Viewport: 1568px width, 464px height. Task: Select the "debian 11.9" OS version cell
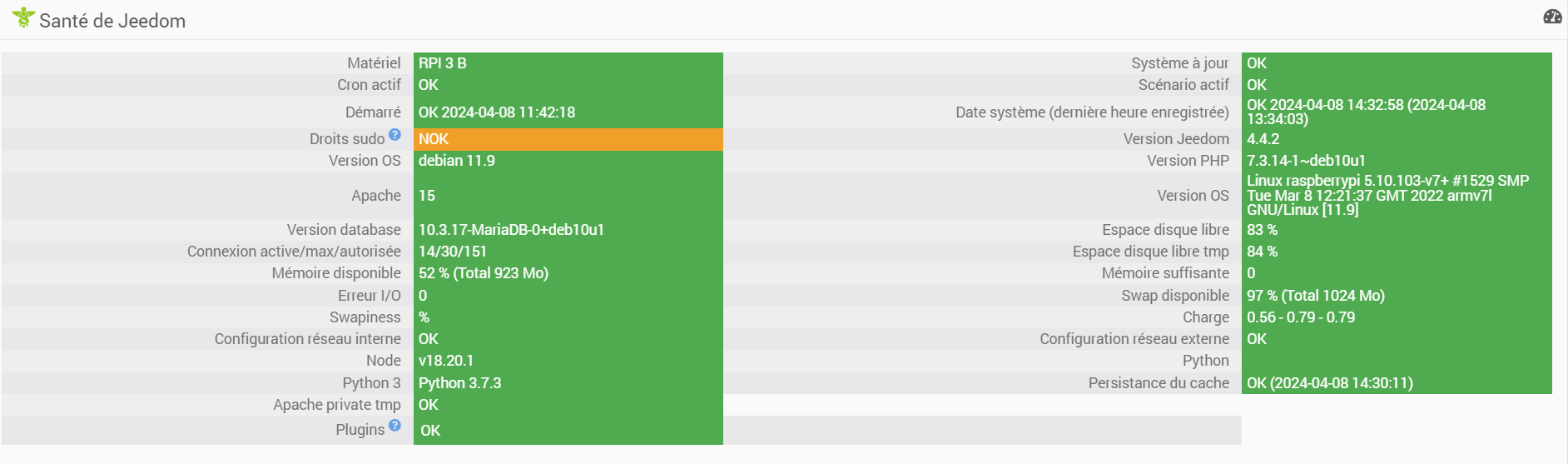[456, 161]
